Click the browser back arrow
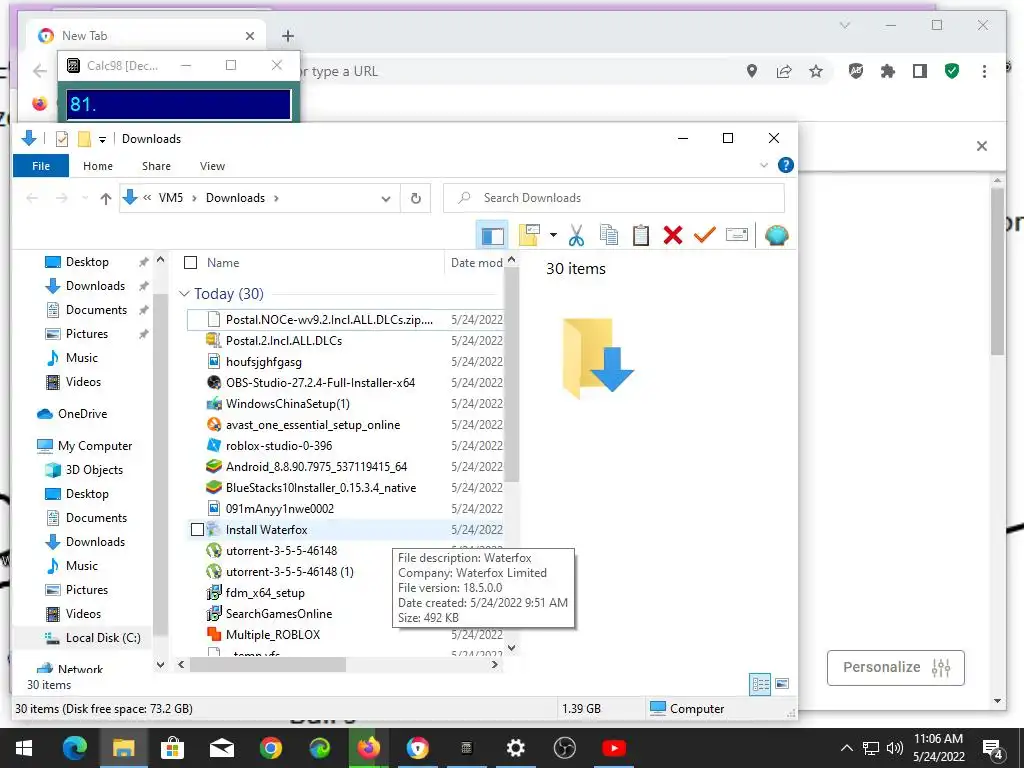Screen dimensions: 1024x768 tap(40, 71)
